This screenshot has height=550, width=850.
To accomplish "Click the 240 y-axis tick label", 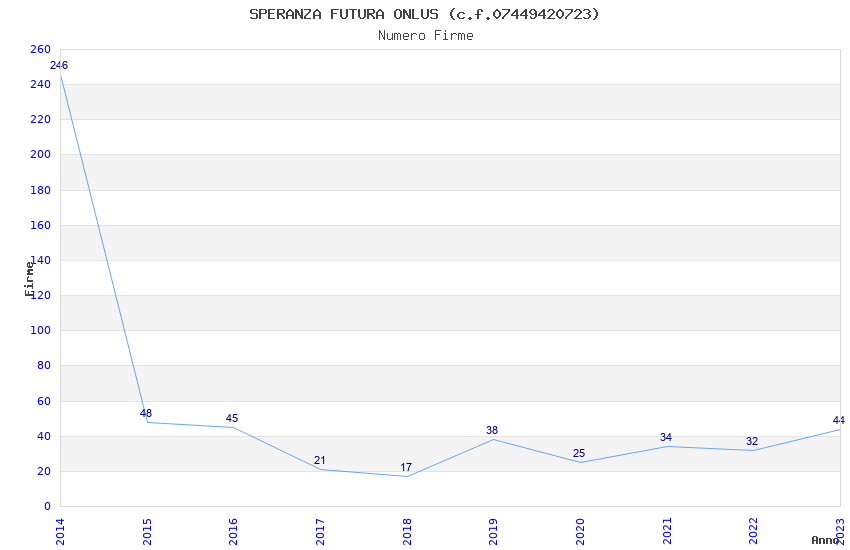I will tap(41, 85).
